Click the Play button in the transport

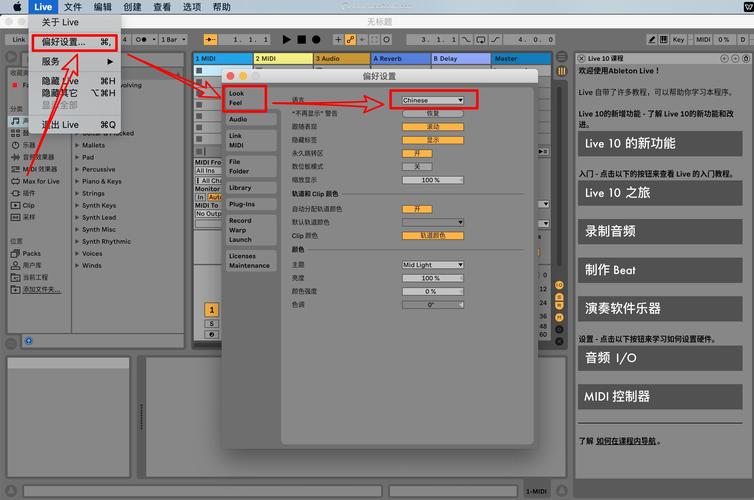(287, 39)
